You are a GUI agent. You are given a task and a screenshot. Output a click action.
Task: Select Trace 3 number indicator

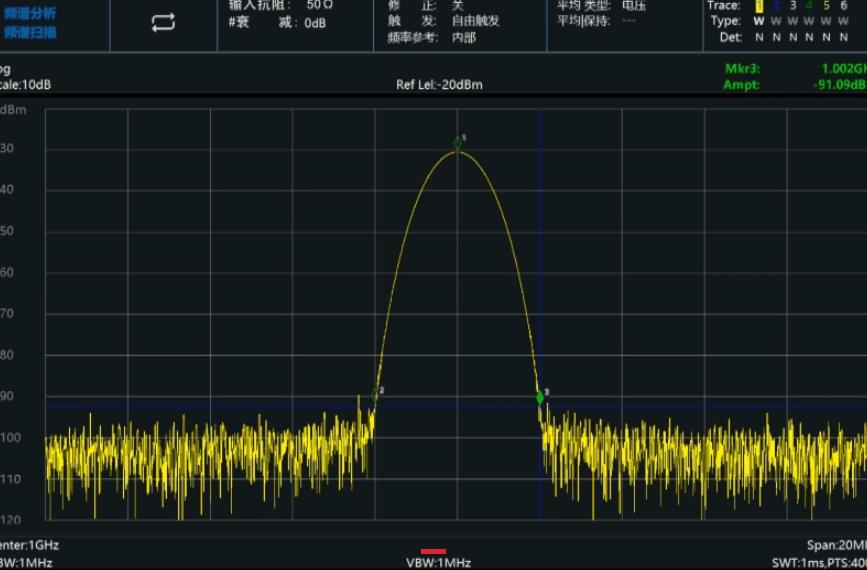793,6
